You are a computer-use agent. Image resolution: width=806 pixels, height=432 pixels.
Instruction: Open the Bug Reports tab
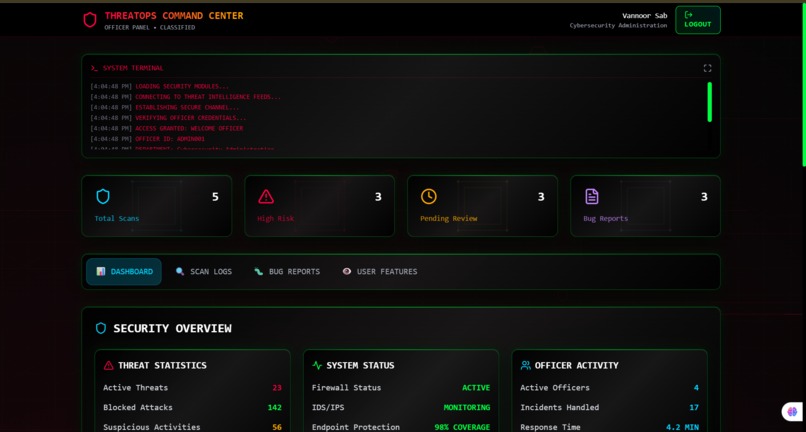click(287, 272)
